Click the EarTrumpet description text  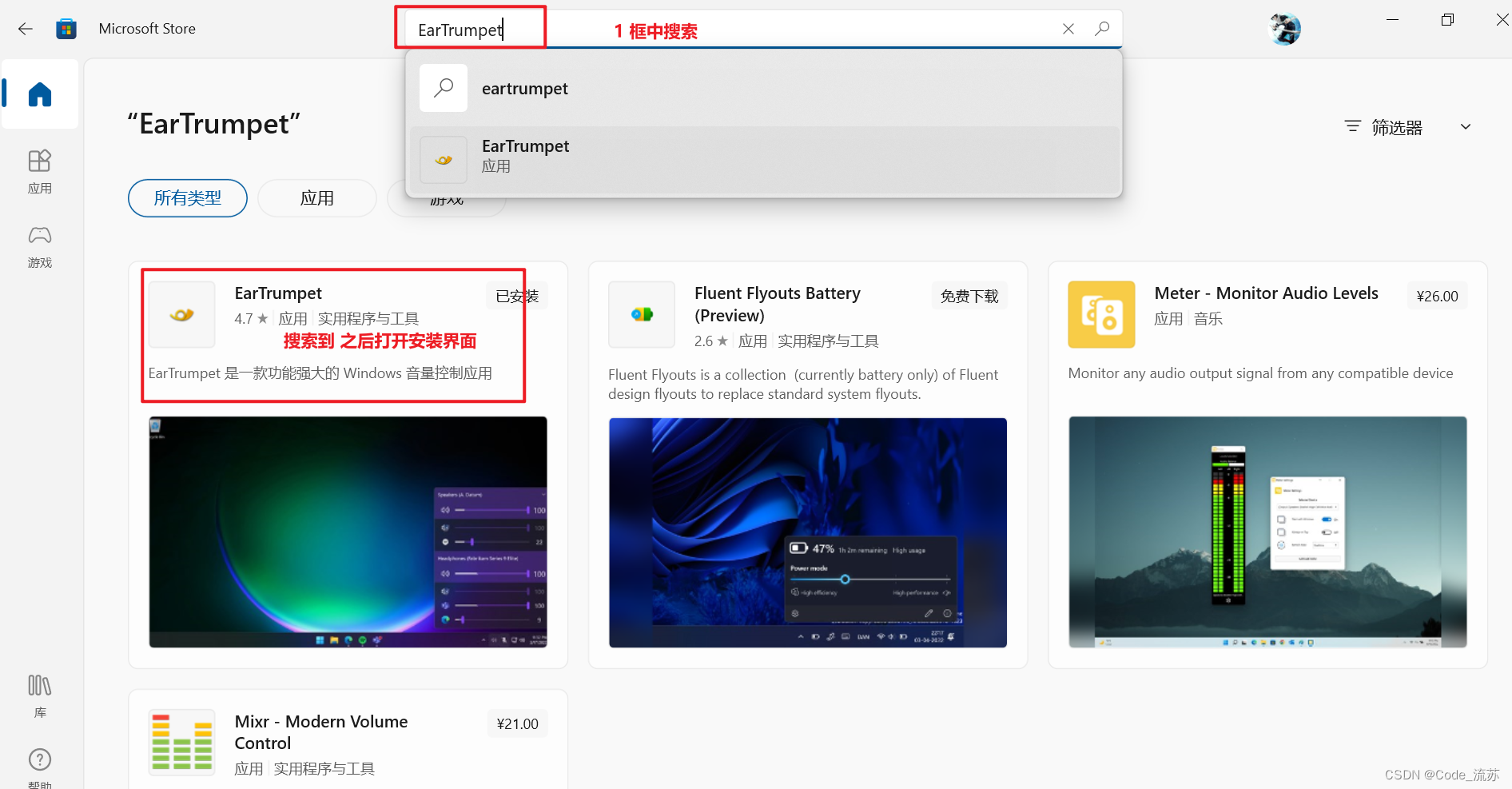click(320, 373)
